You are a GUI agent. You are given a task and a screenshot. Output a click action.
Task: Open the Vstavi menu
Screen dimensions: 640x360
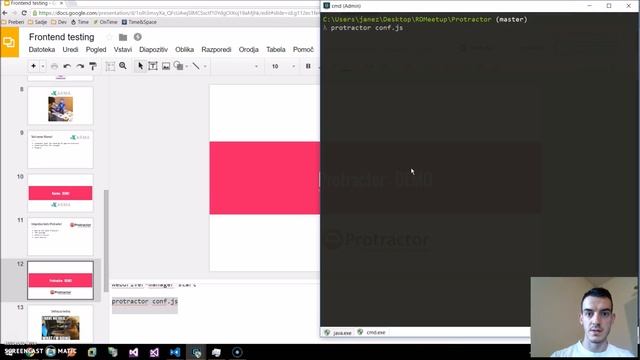(123, 49)
